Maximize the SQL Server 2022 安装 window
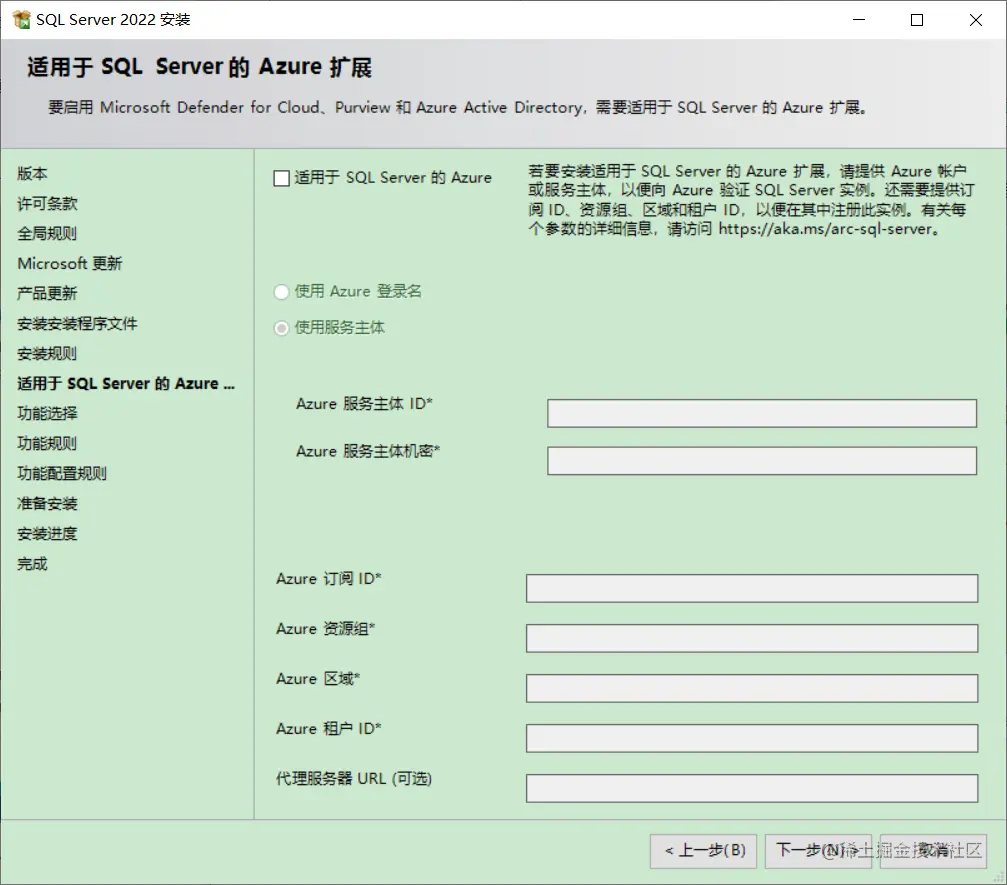1007x885 pixels. coord(917,20)
